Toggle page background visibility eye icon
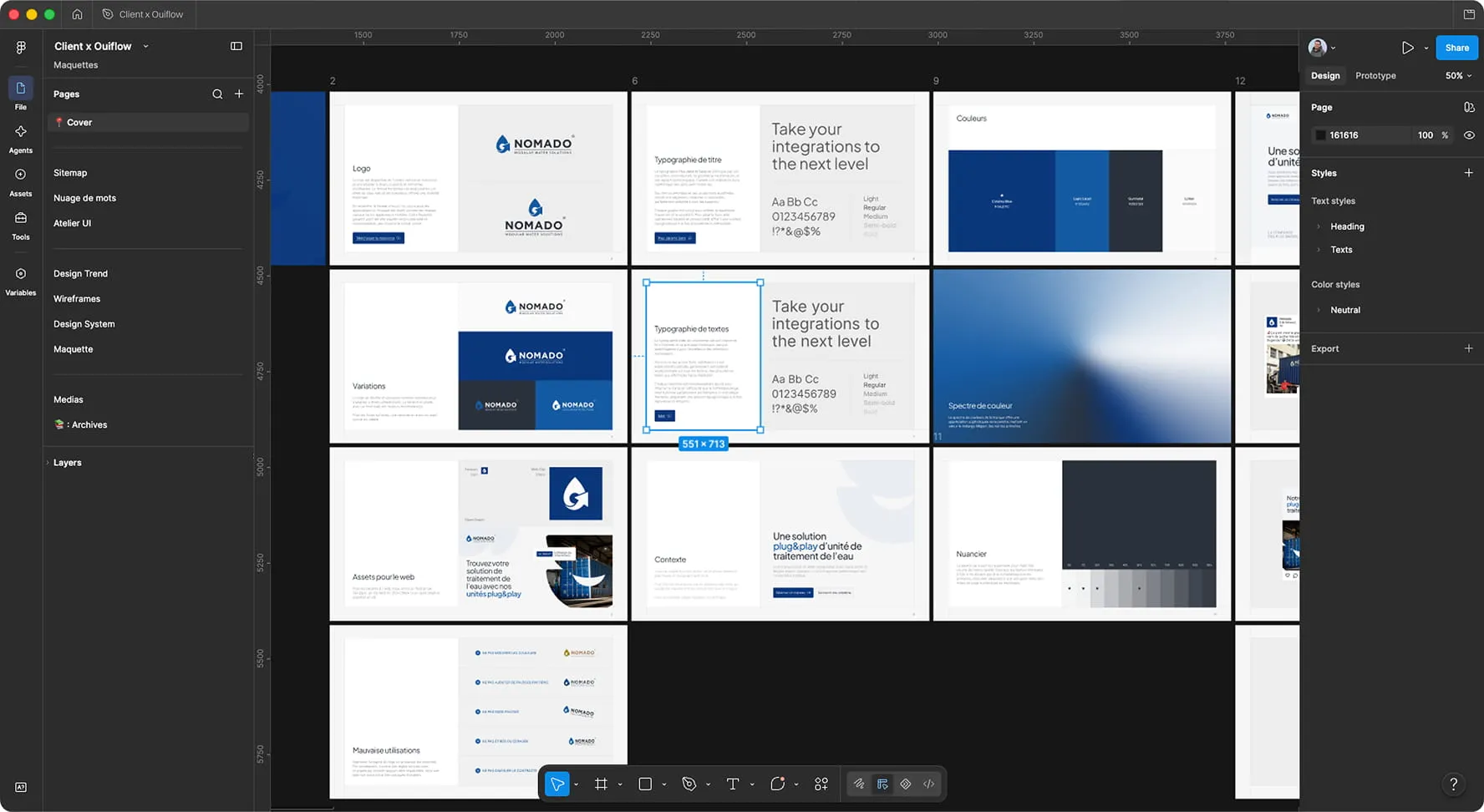The height and width of the screenshot is (812, 1484). coord(1469,135)
